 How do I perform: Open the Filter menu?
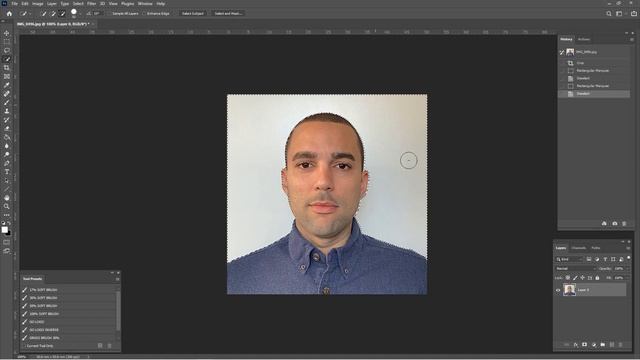[x=91, y=4]
